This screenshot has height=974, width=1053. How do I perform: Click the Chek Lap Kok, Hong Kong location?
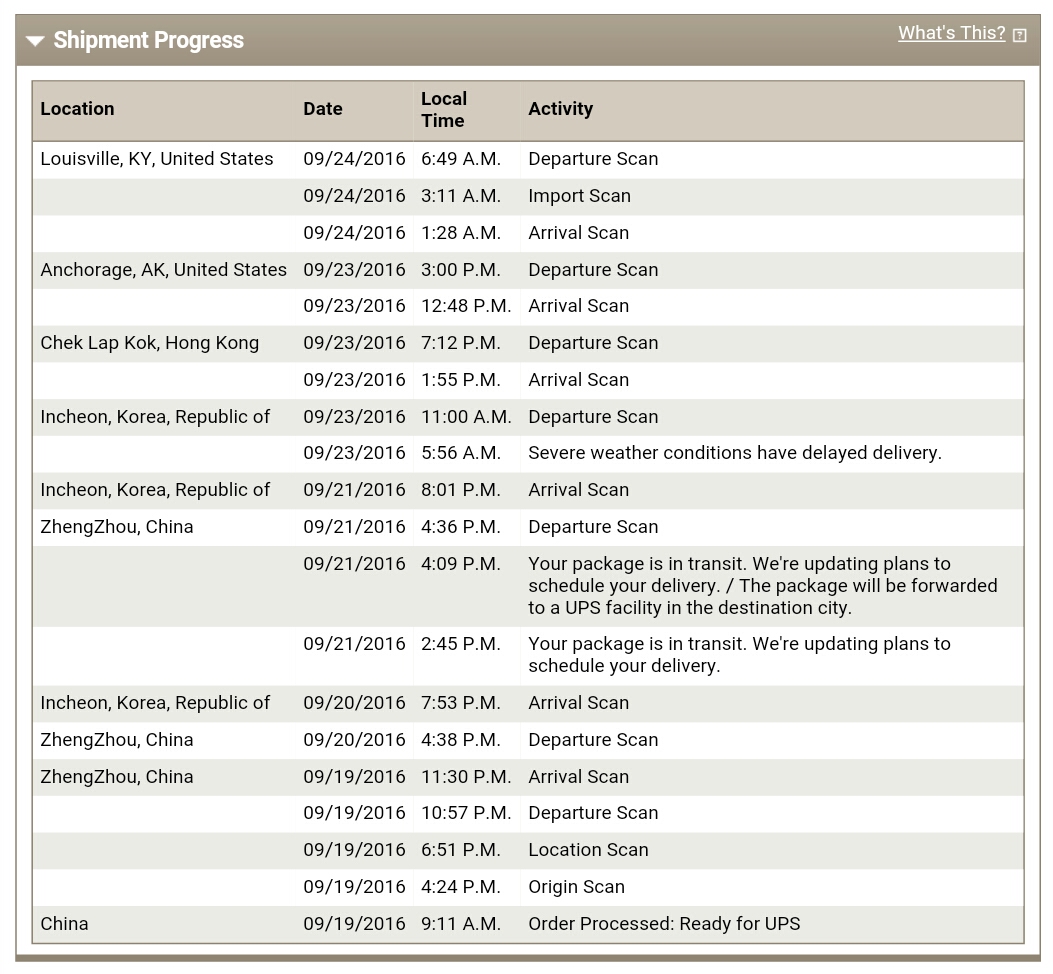[149, 343]
